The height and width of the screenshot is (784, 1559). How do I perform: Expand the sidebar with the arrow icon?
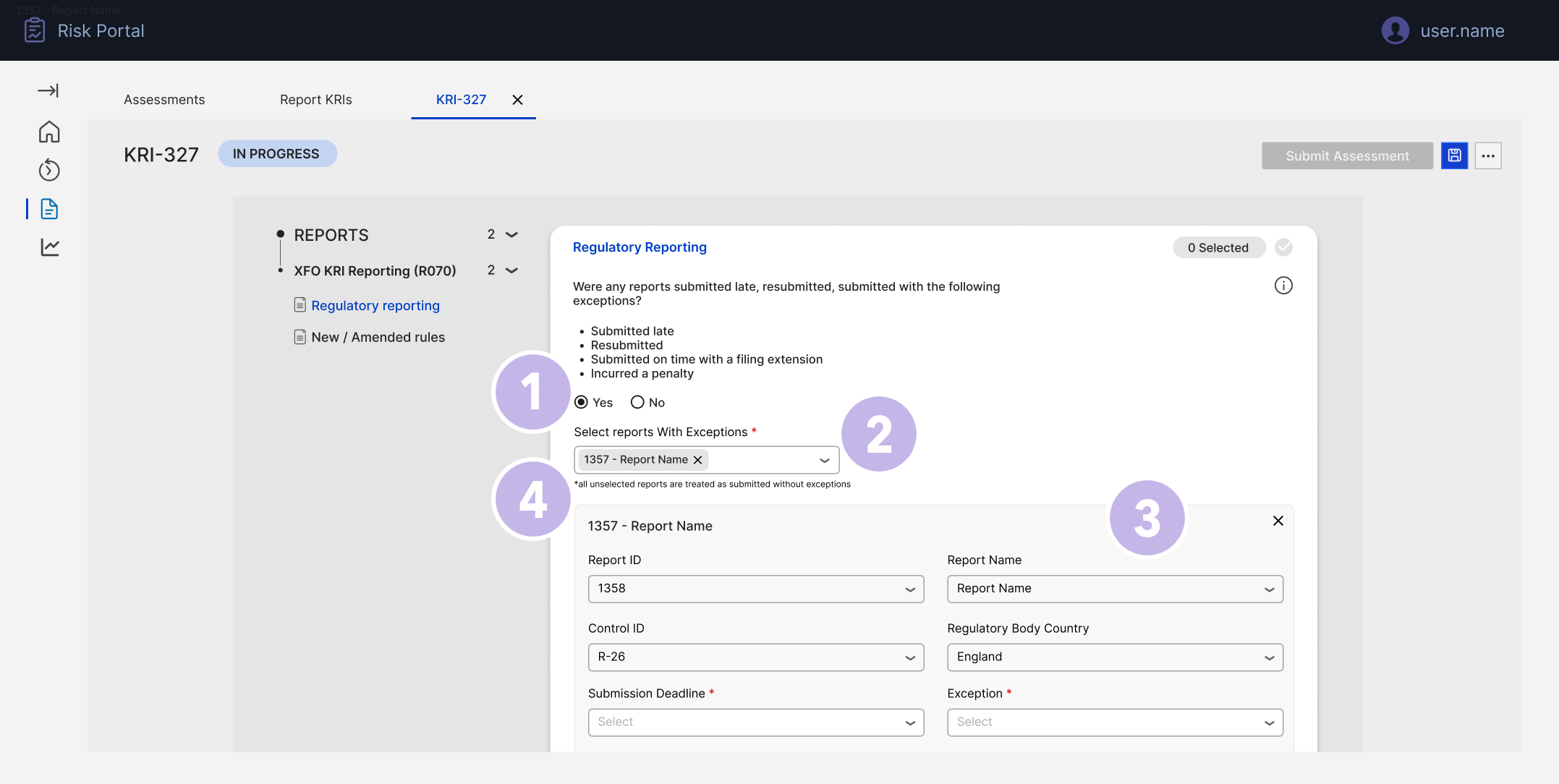(x=48, y=90)
